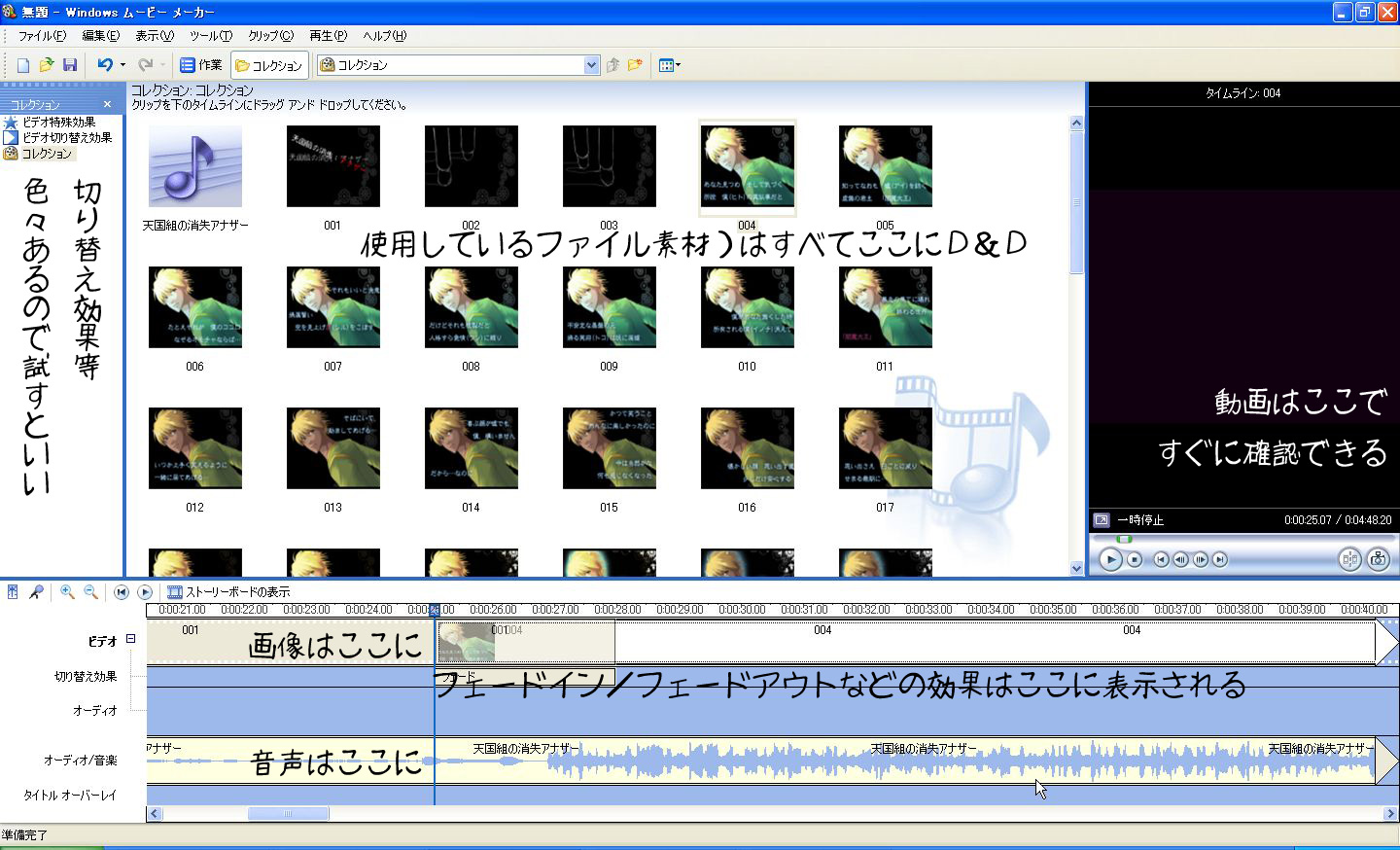Viewport: 1400px width, 850px height.
Task: Click the Open Project folder icon
Action: pos(47,65)
